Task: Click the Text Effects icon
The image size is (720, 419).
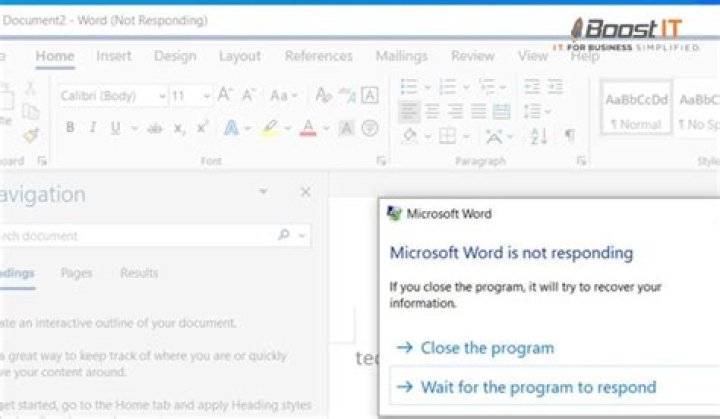Action: (x=231, y=128)
